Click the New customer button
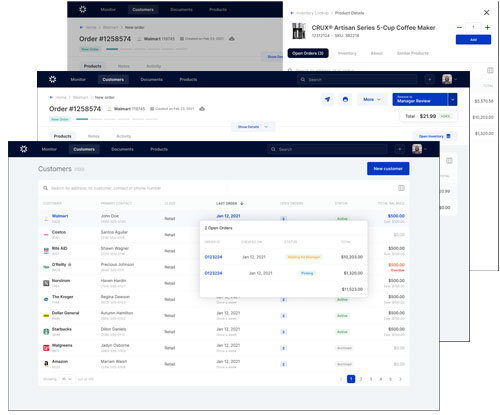This screenshot has width=500, height=415. click(x=388, y=169)
